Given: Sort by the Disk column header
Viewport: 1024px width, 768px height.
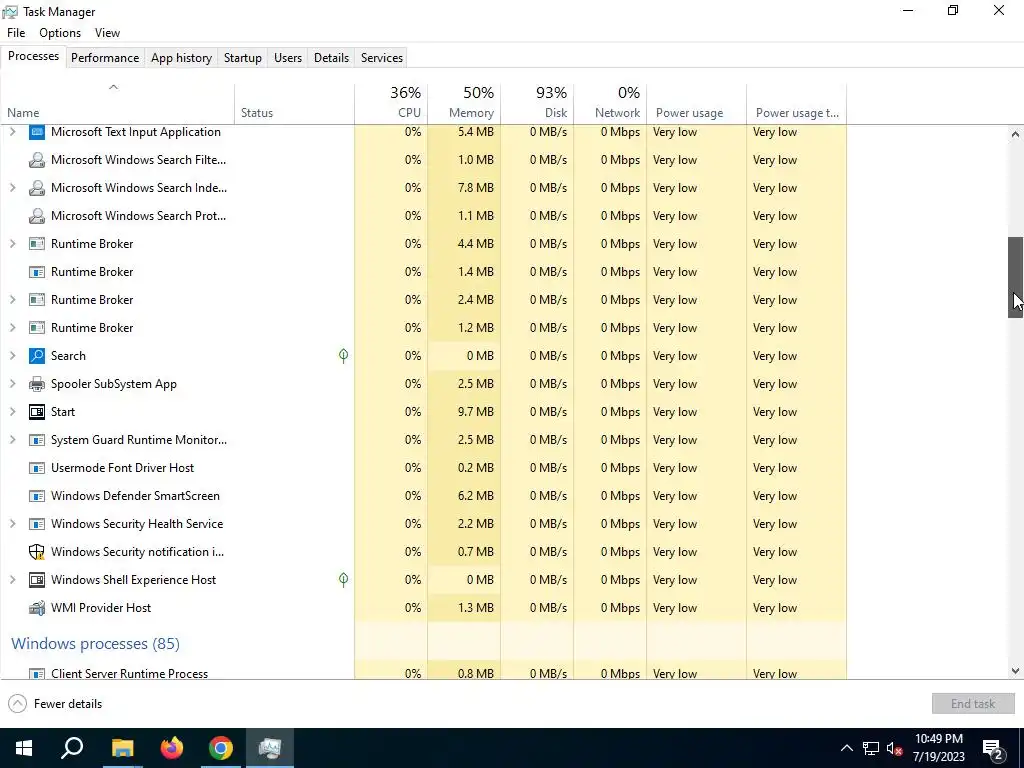Looking at the screenshot, I should [x=537, y=104].
